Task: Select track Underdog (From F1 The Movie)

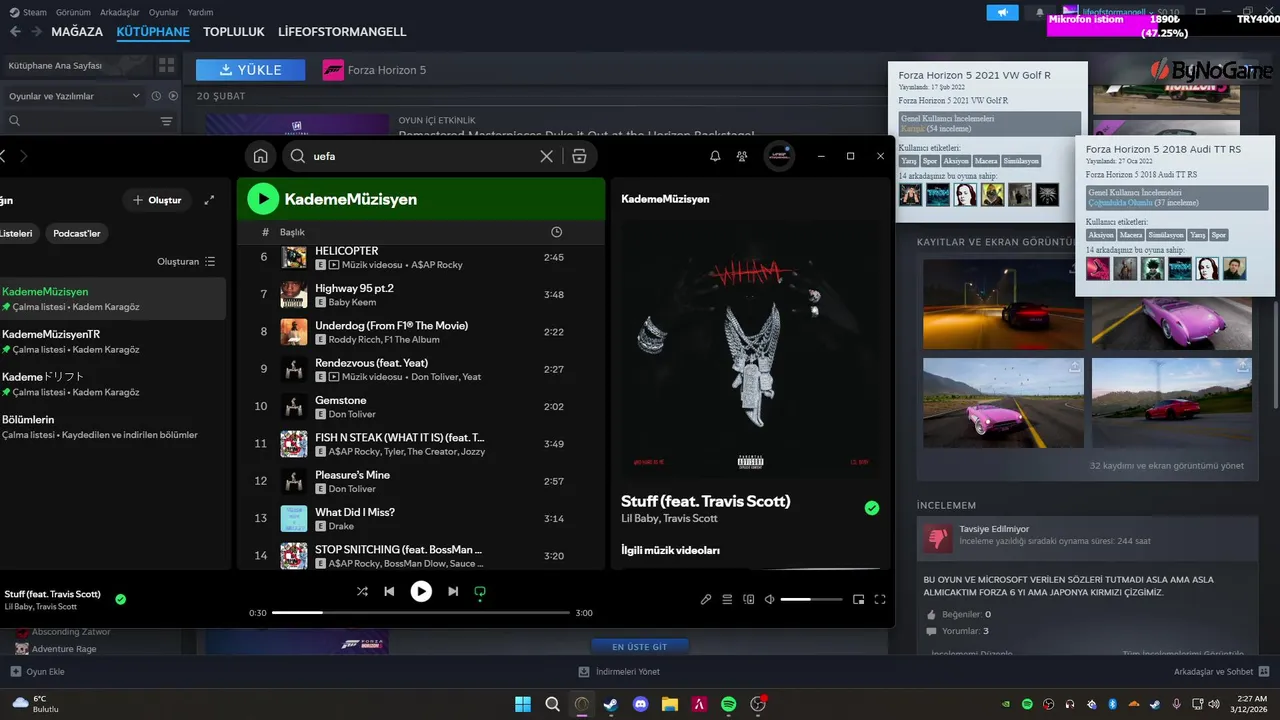Action: (420, 332)
